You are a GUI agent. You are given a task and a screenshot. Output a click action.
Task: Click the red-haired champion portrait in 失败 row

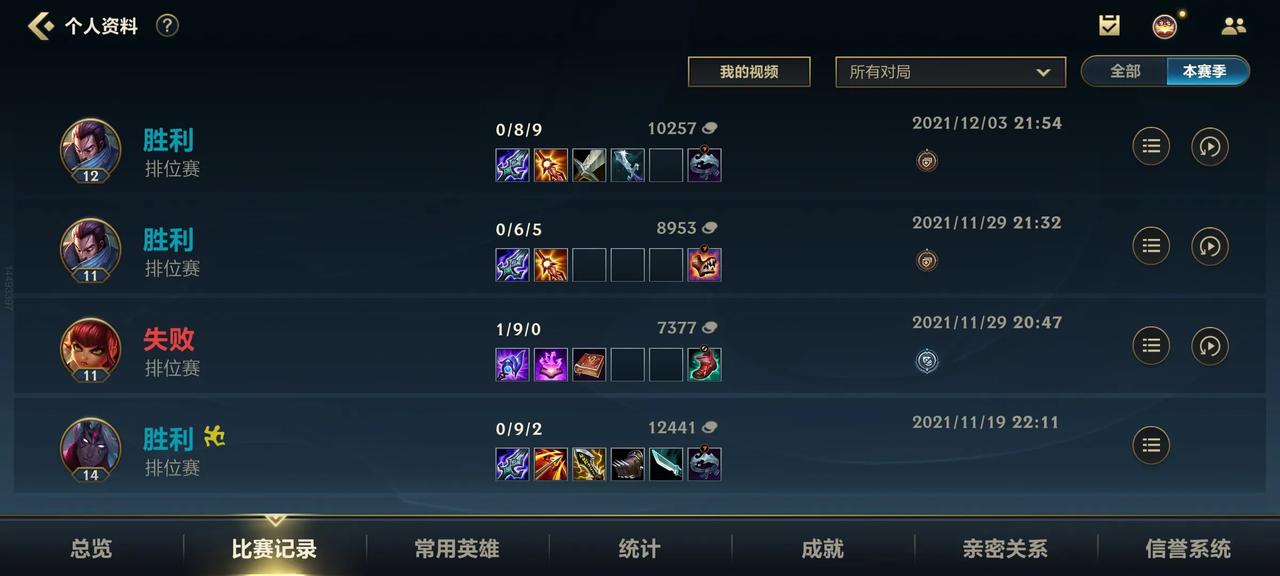90,348
